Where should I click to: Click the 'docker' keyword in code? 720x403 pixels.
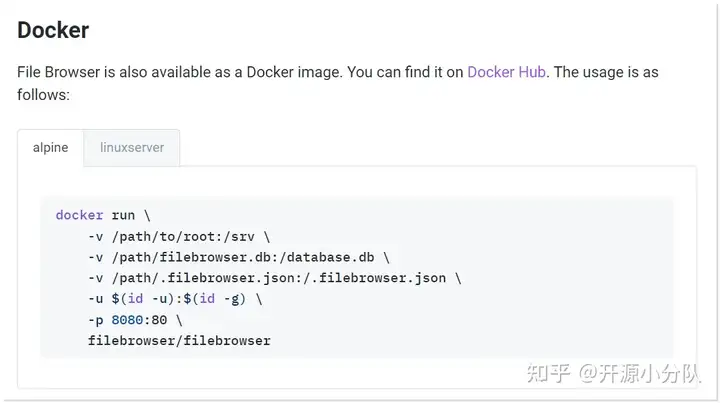pos(79,215)
